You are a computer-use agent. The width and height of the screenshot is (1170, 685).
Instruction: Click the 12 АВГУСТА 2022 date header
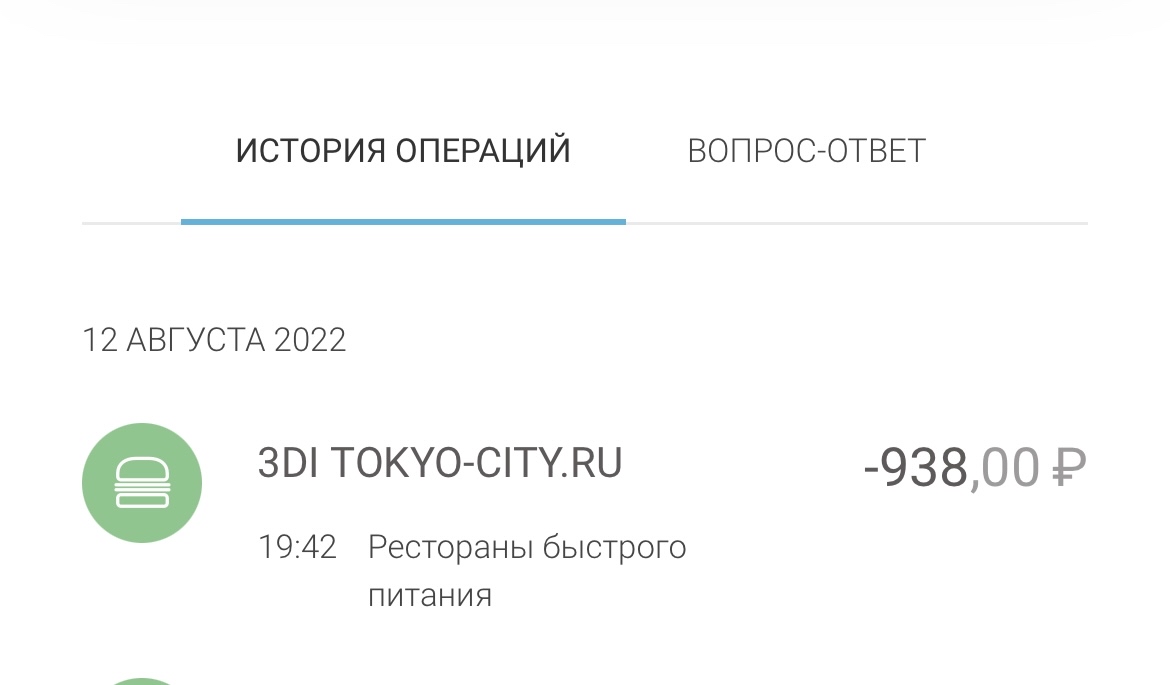pos(214,340)
